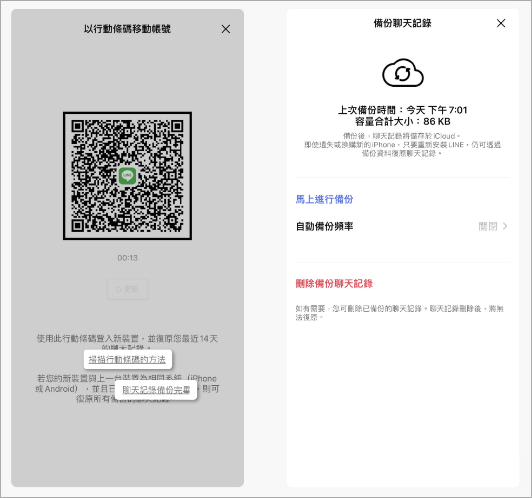Screen dimensions: 532x498
Task: Click the 容量合計大小：86 KB text
Action: coord(403,121)
